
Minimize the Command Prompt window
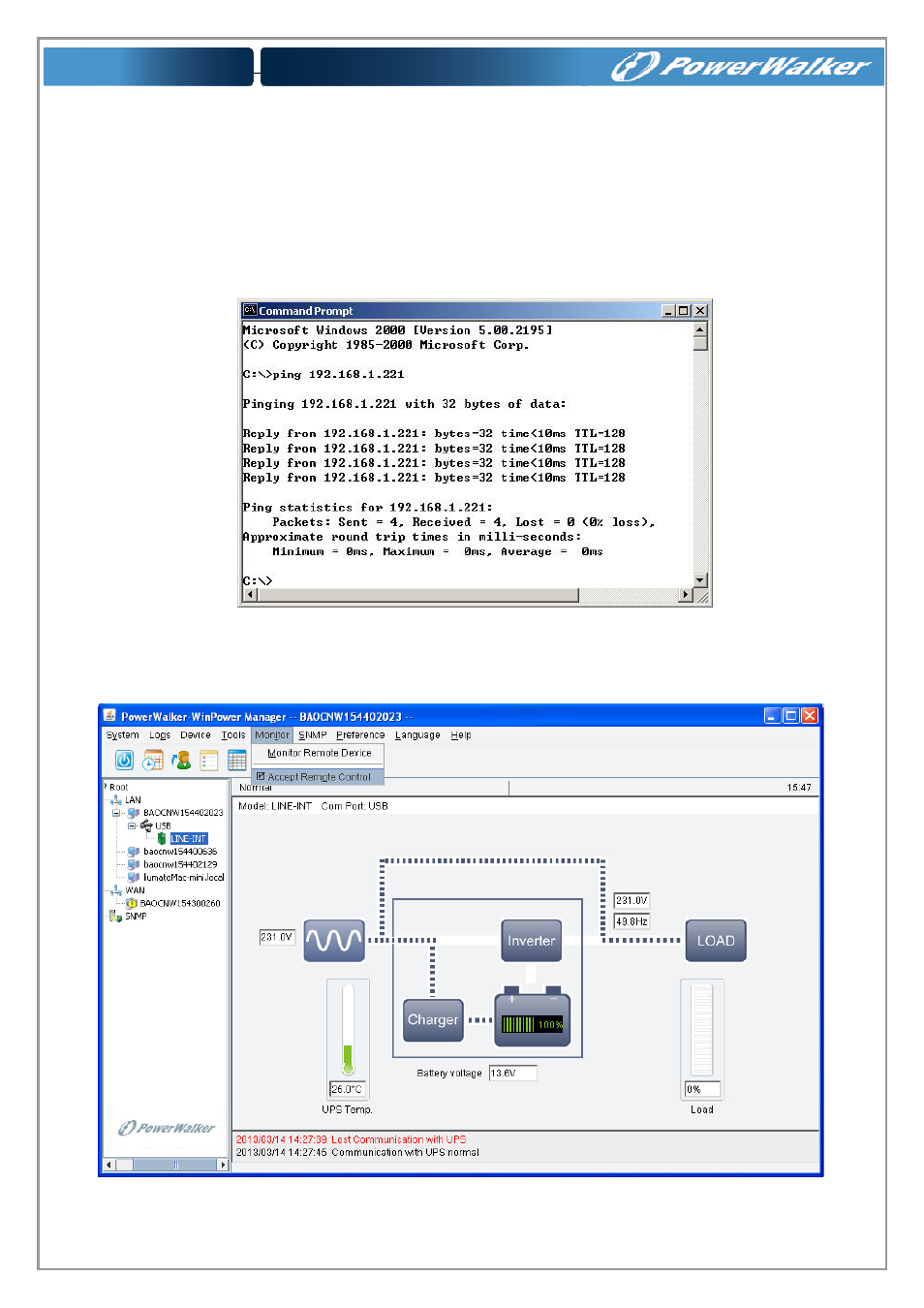[668, 310]
